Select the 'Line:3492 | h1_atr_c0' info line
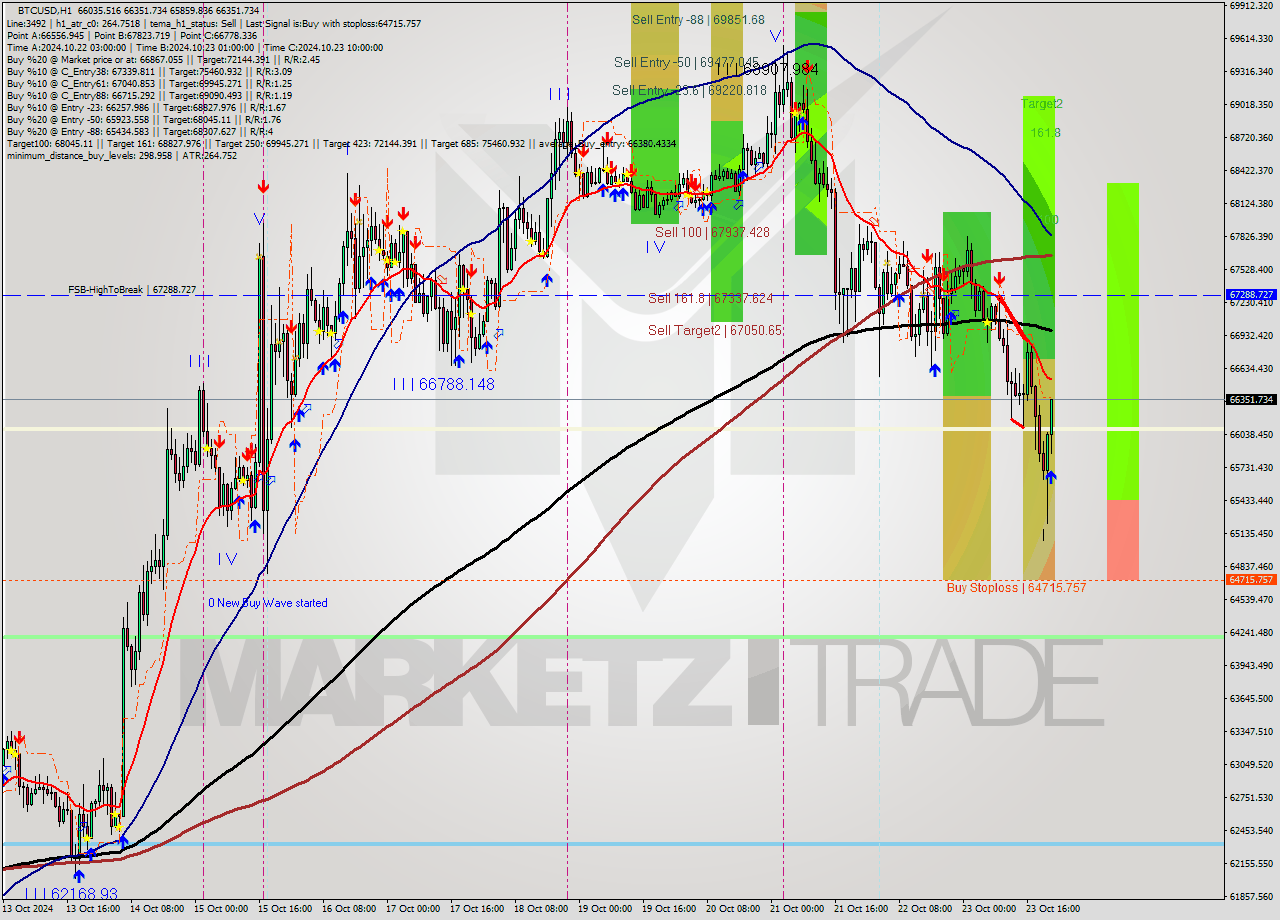Viewport: 1280px width, 920px height. point(214,23)
